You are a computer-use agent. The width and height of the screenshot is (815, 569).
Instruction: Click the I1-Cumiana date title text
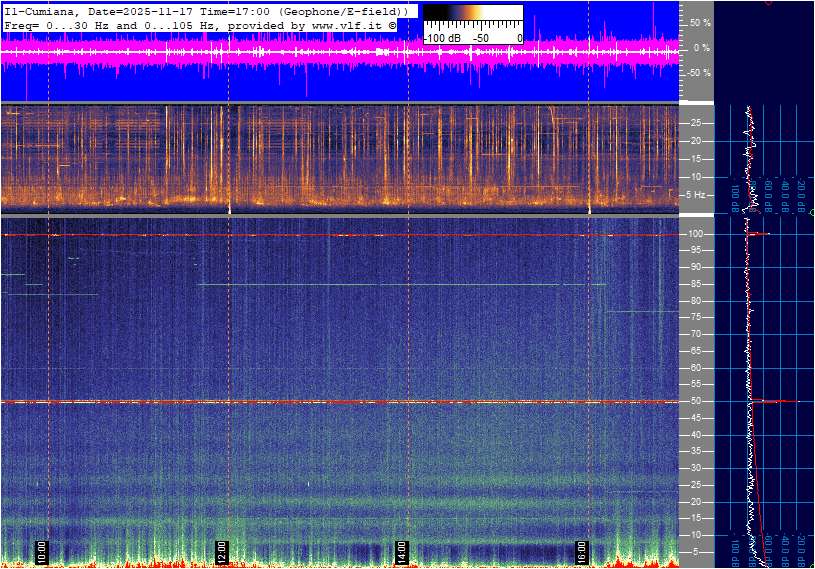click(100, 10)
